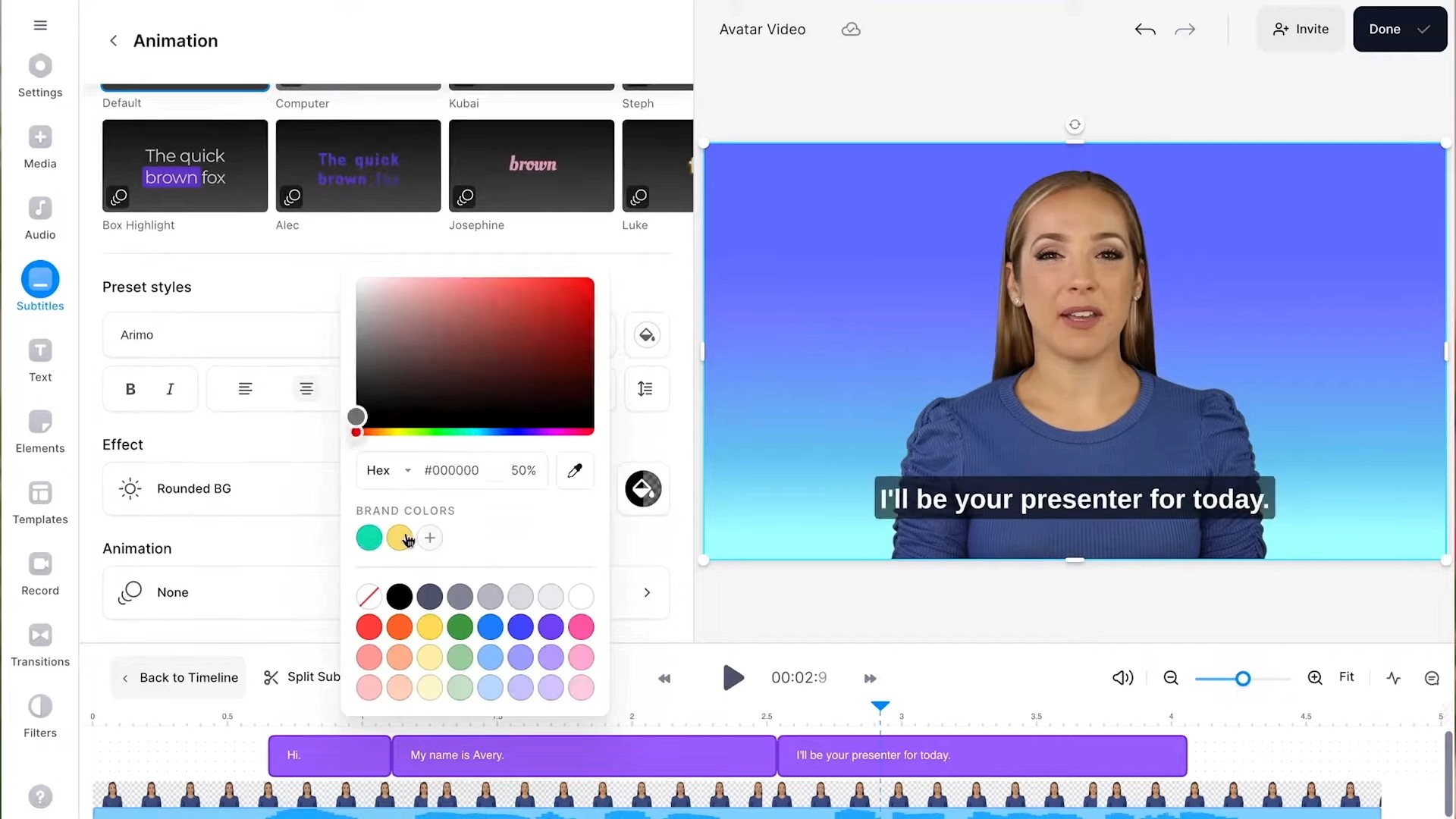Viewport: 1456px width, 819px height.
Task: Toggle bold subtitle formatting
Action: tap(130, 389)
